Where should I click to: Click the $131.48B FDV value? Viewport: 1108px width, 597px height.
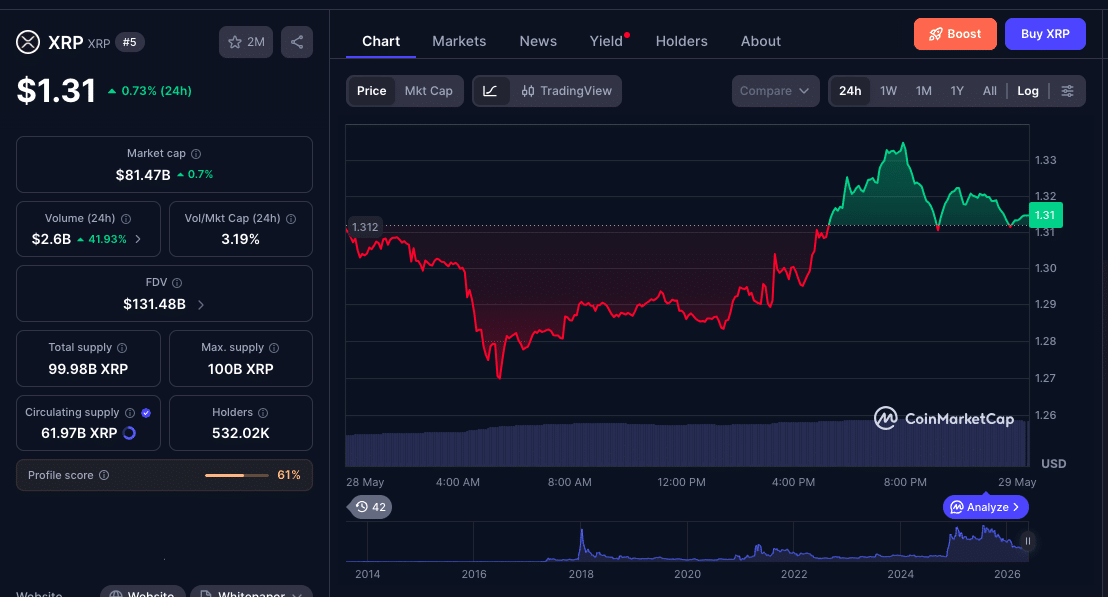point(154,305)
